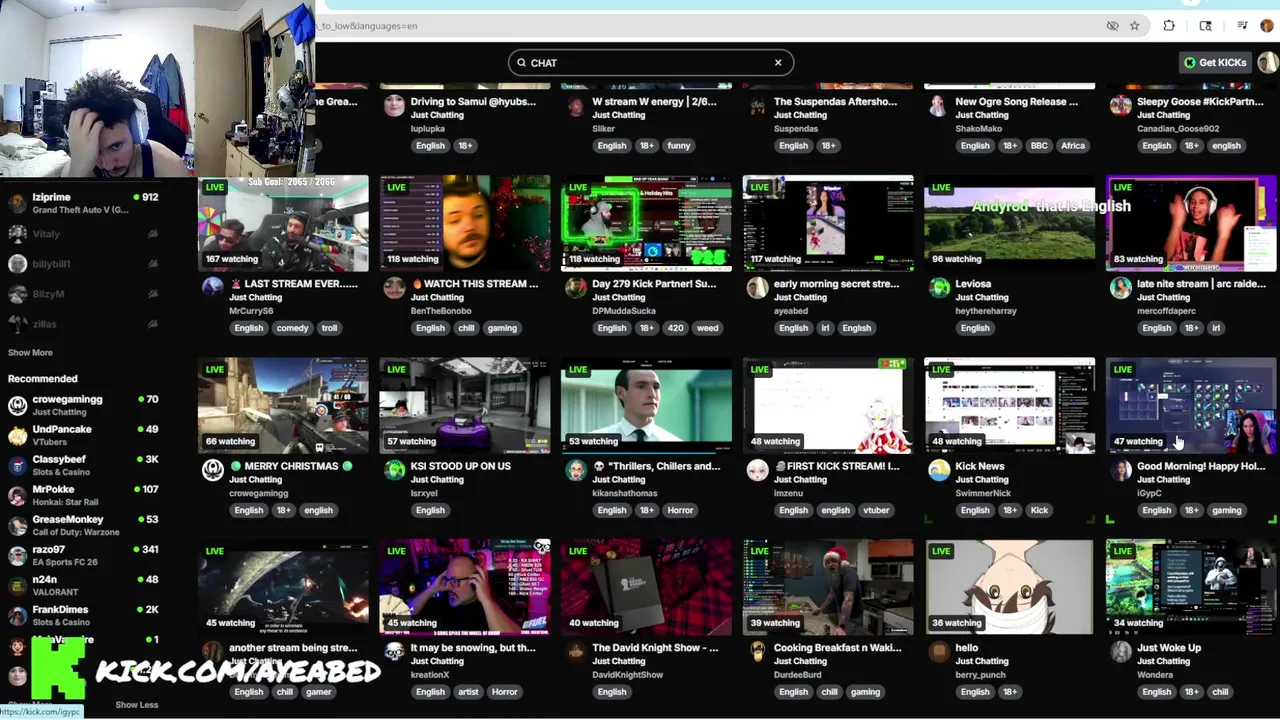Screen dimensions: 1280x720
Task: Click the iGypC channel avatar
Action: [1120, 470]
